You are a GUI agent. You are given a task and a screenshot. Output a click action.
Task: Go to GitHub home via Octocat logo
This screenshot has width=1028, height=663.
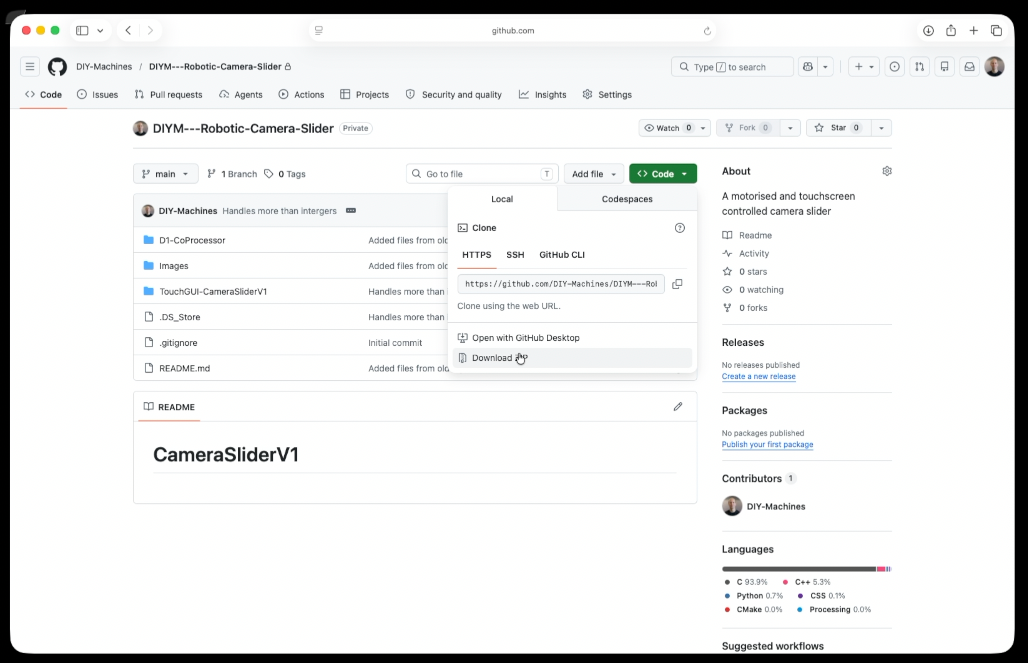click(x=58, y=67)
